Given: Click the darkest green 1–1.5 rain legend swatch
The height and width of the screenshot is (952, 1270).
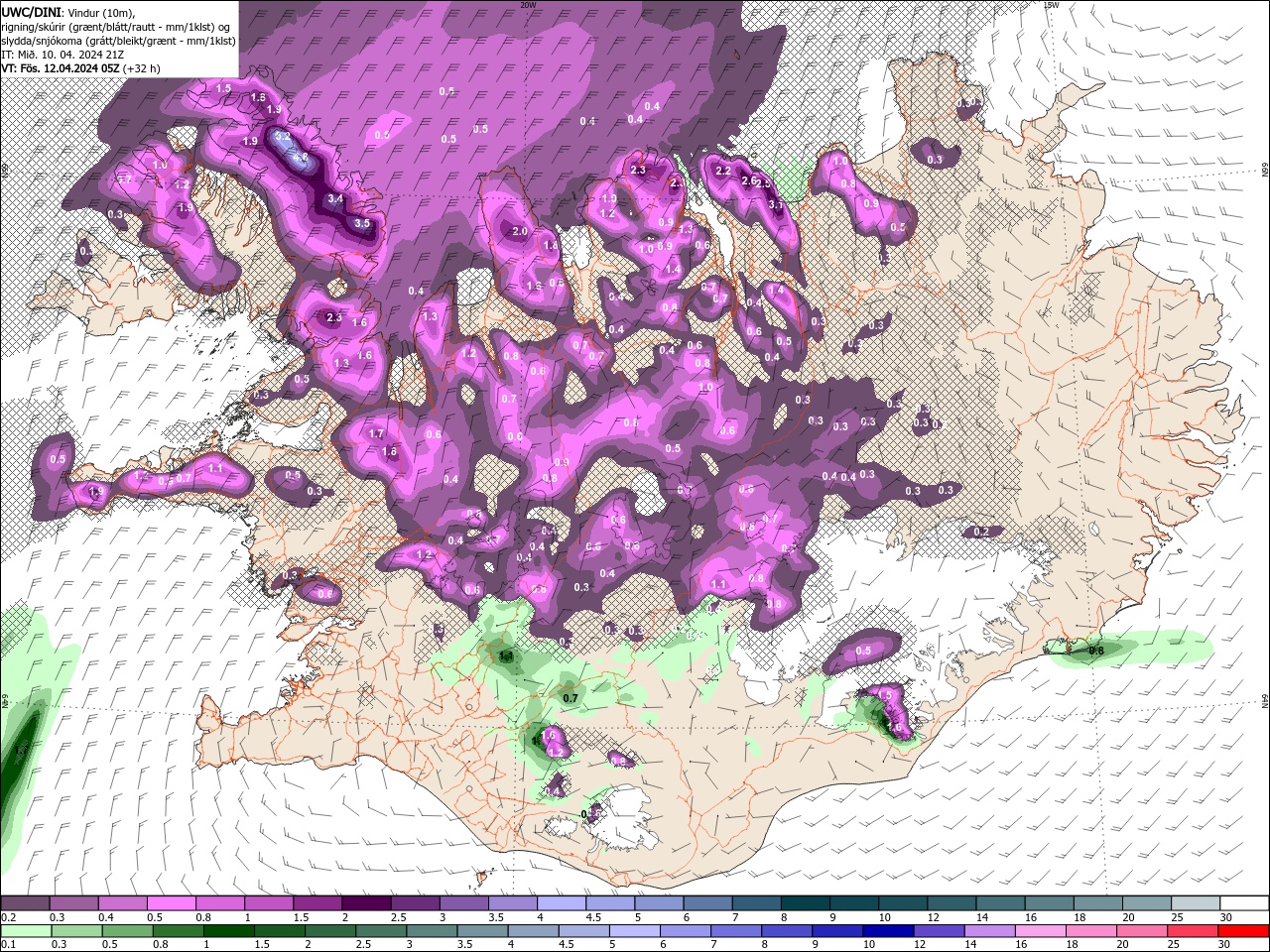Looking at the screenshot, I should (228, 931).
